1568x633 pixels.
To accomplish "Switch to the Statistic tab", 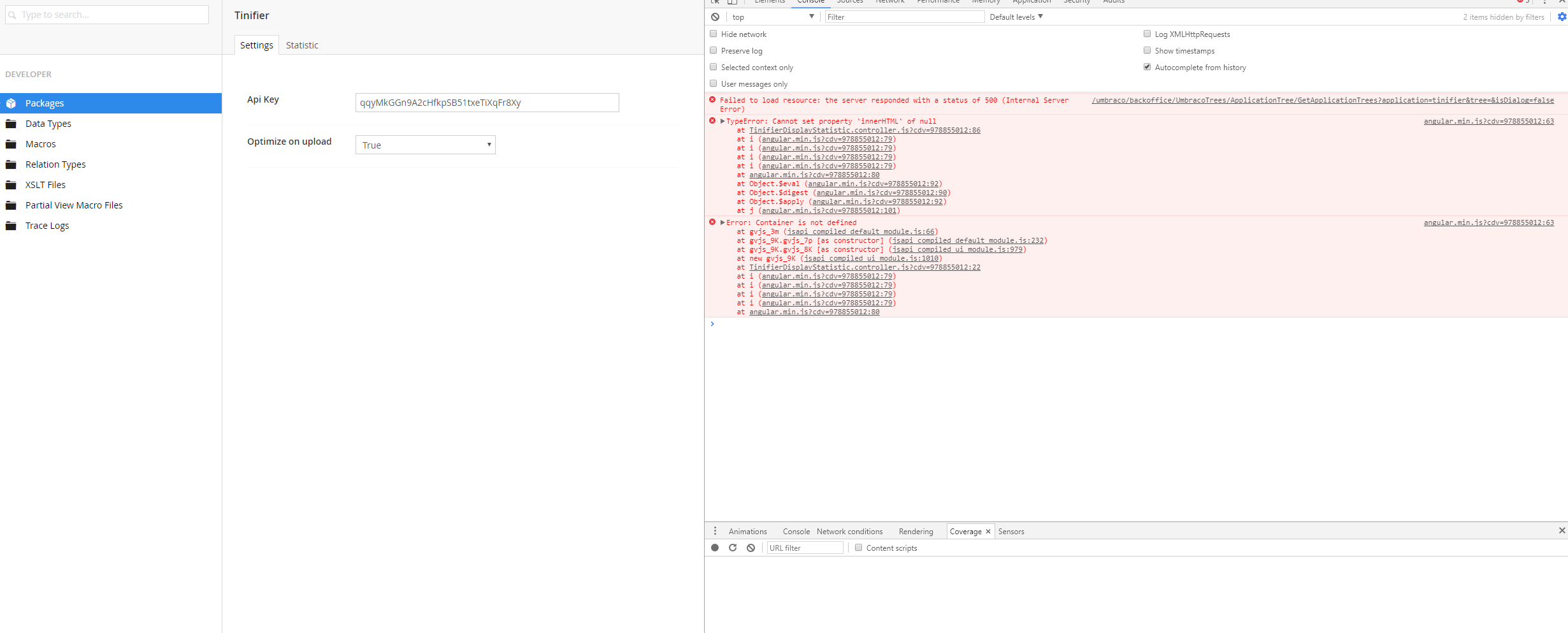I will click(x=302, y=45).
